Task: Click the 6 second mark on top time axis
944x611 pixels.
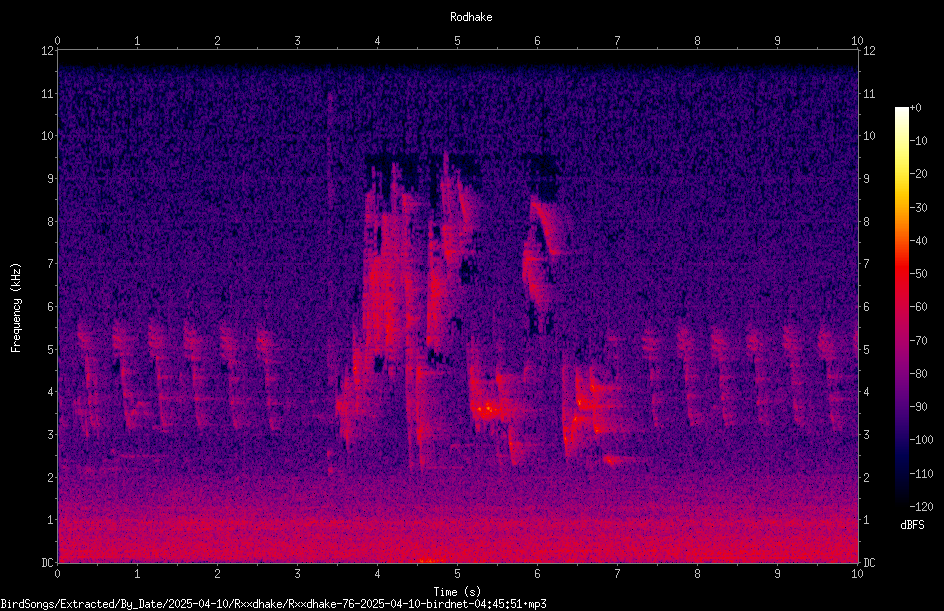Action: pyautogui.click(x=537, y=41)
